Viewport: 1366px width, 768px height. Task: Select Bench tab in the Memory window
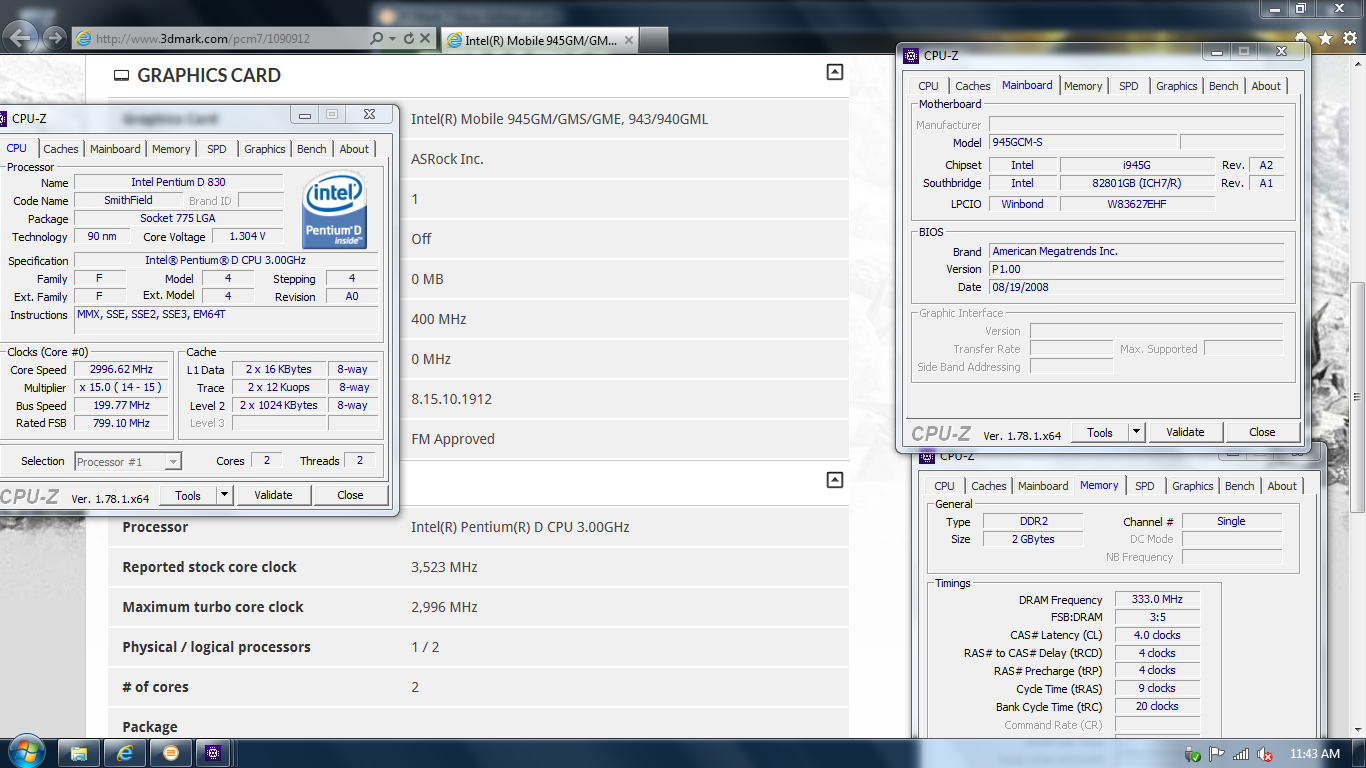point(1240,486)
